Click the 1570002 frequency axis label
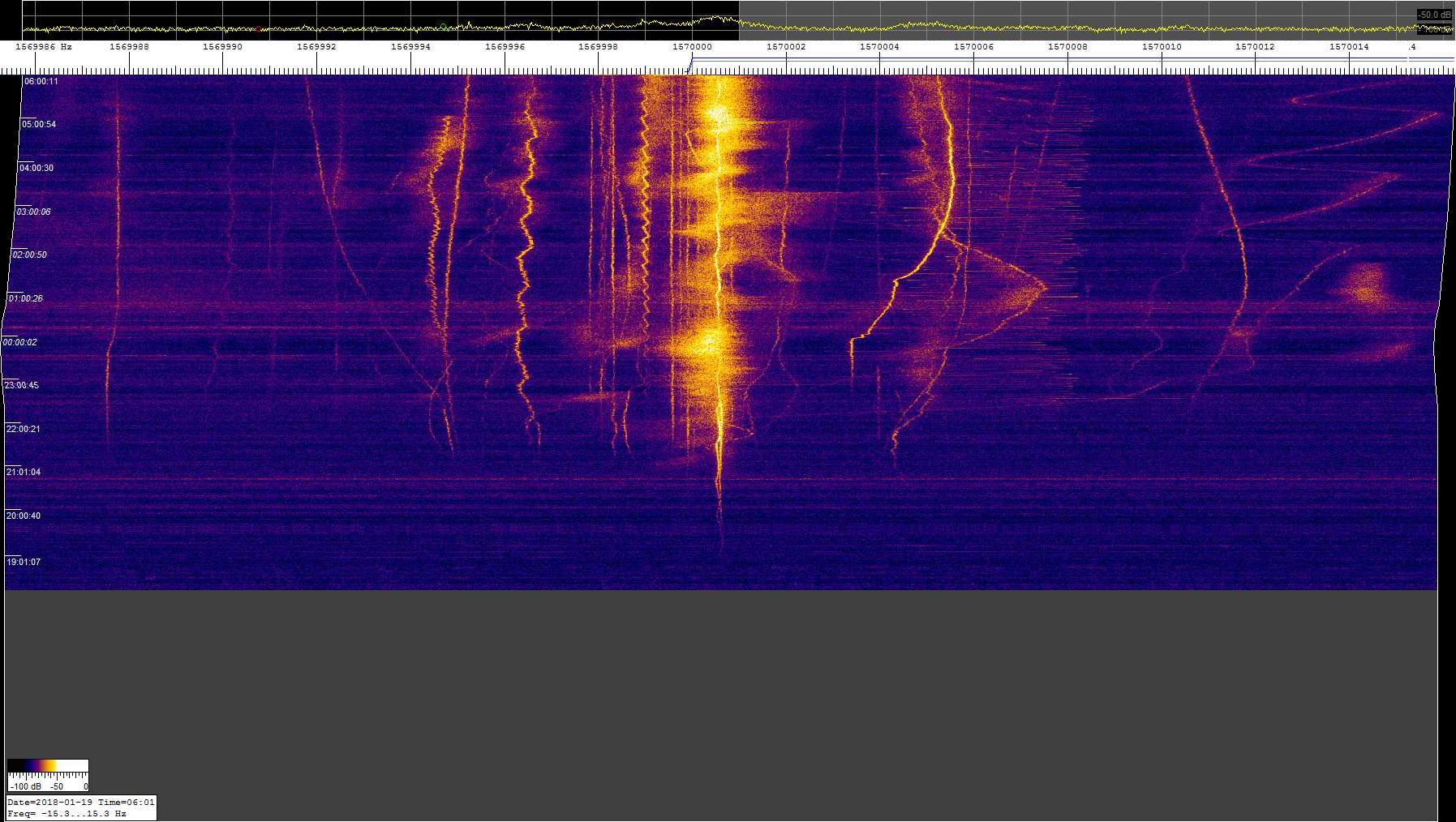The width and height of the screenshot is (1456, 822). click(x=786, y=47)
